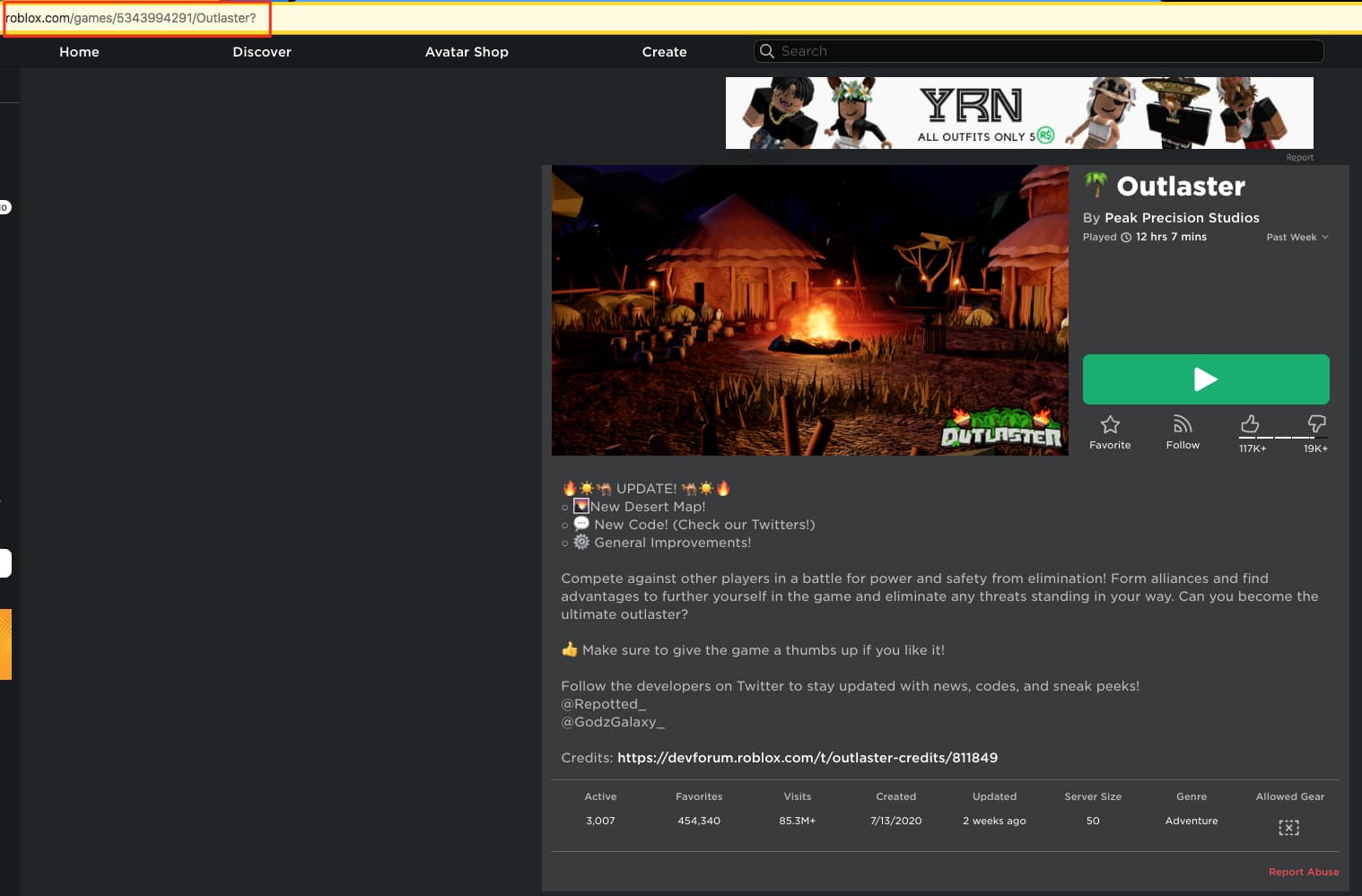
Task: Open the Discover page
Action: (x=262, y=52)
